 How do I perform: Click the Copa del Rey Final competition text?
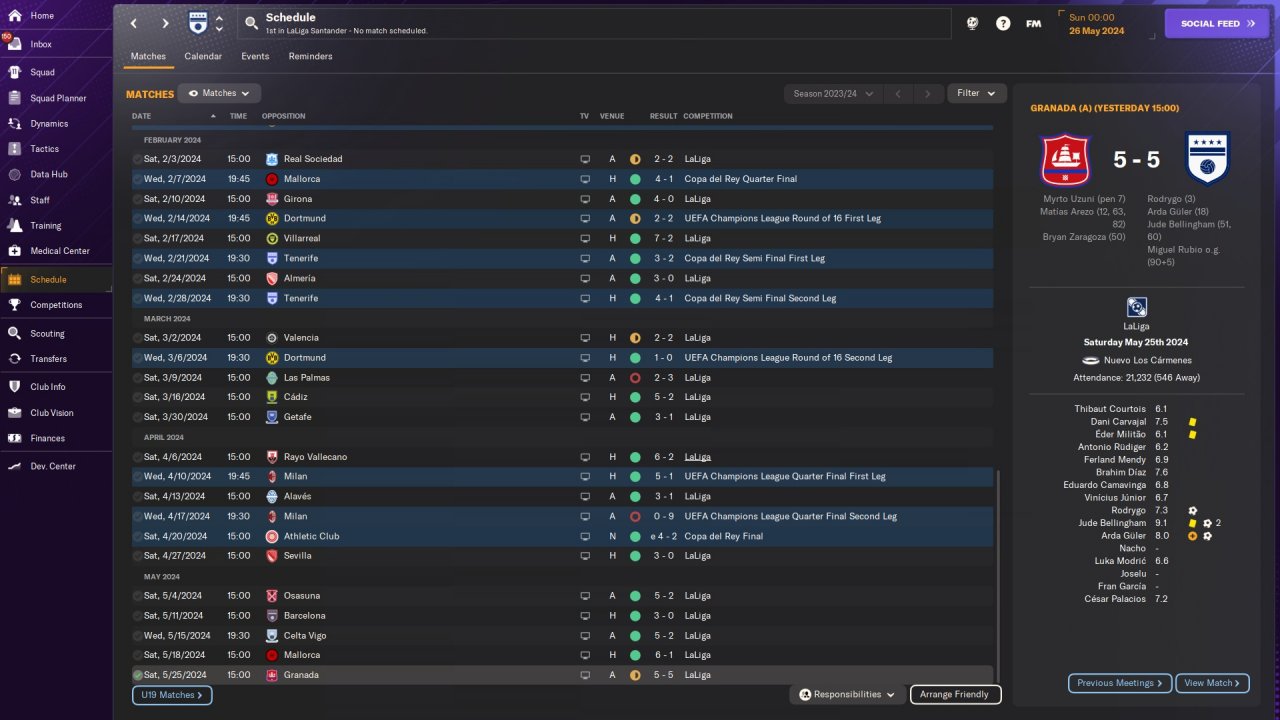coord(723,536)
